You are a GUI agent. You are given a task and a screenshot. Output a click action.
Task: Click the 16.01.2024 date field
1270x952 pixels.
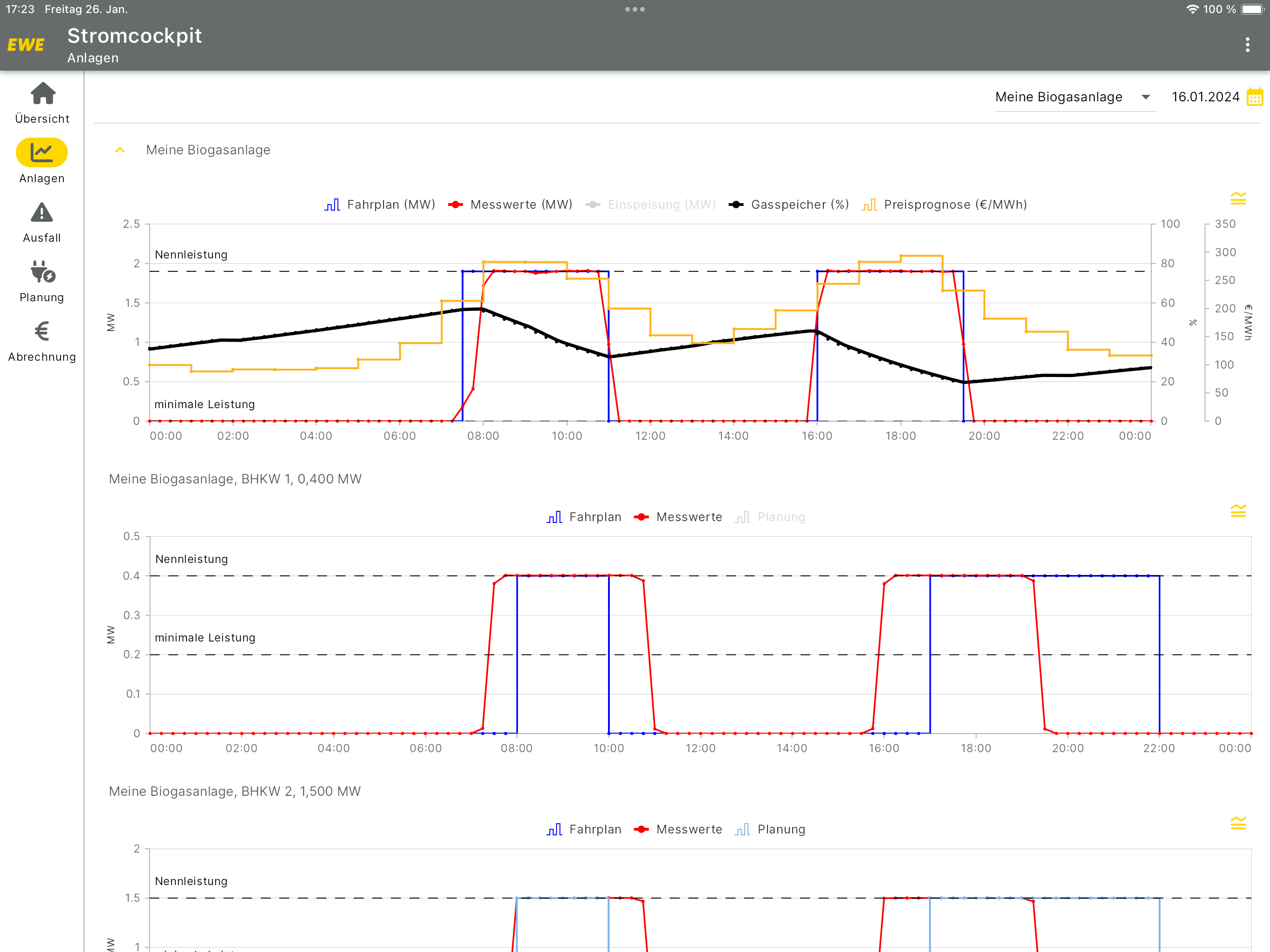[1205, 97]
